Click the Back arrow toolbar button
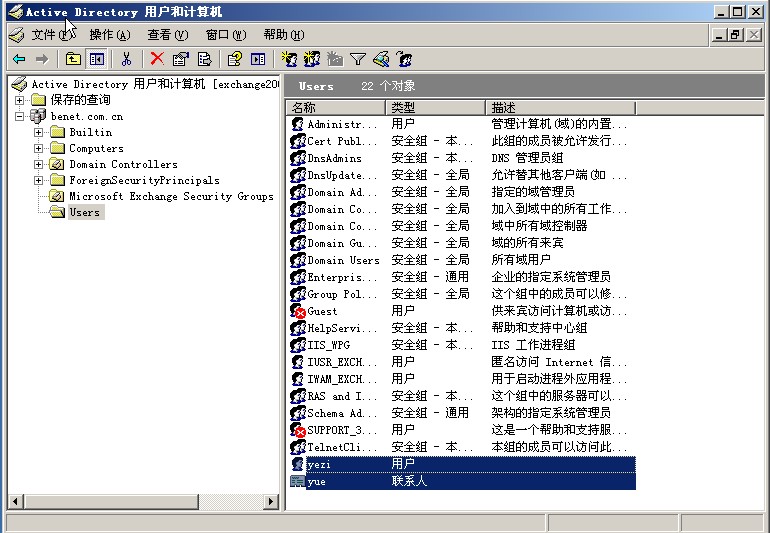This screenshot has height=533, width=770. (19, 59)
